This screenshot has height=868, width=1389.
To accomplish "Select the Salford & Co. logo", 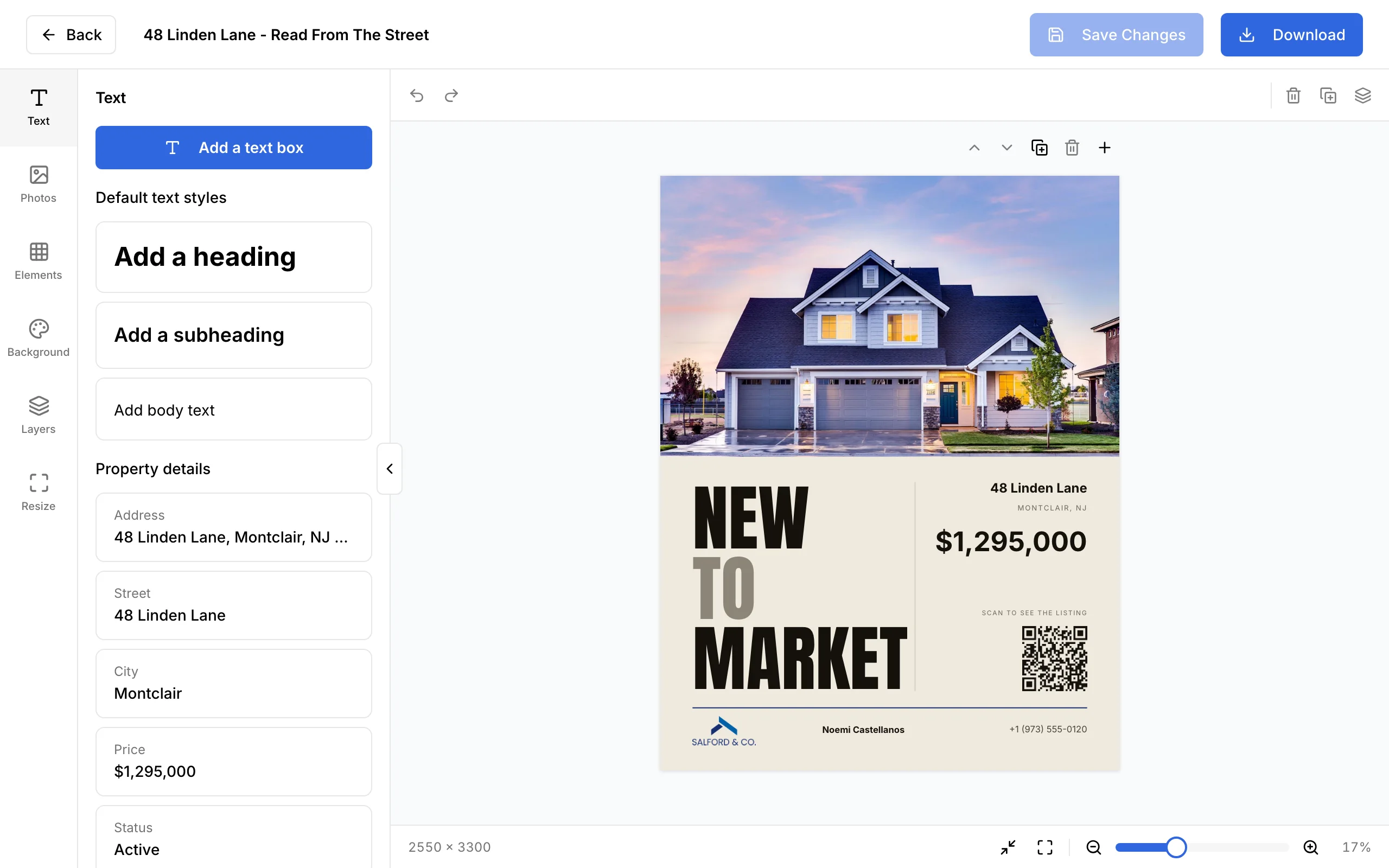I will pos(724,731).
